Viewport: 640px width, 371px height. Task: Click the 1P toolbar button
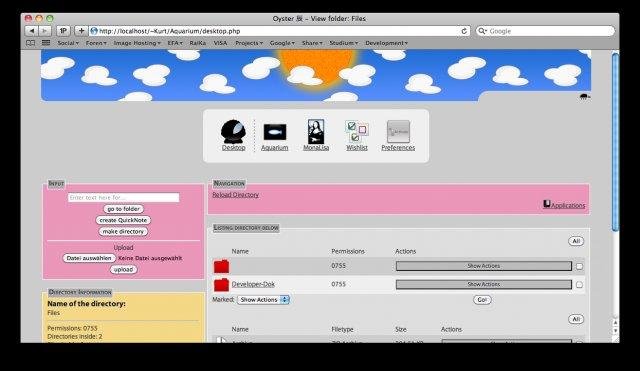63,31
